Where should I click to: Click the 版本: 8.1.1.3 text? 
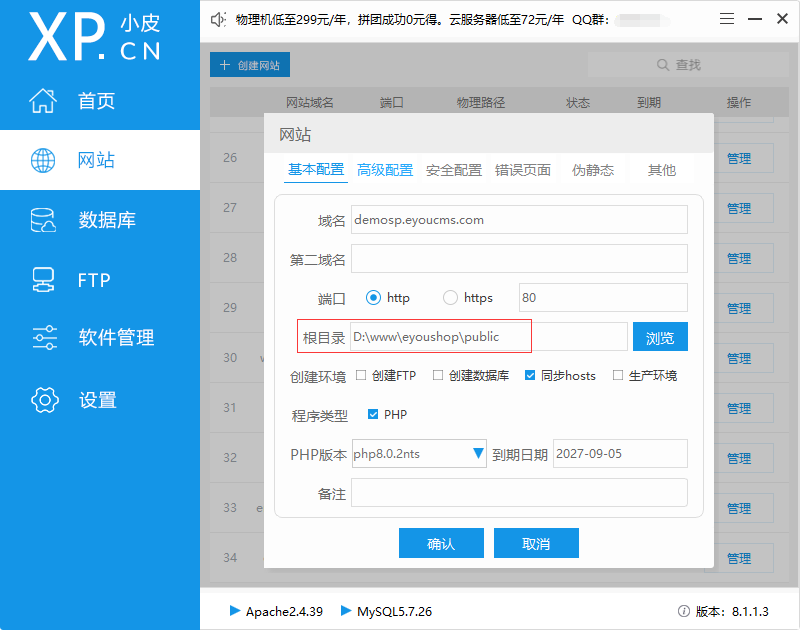click(x=732, y=611)
